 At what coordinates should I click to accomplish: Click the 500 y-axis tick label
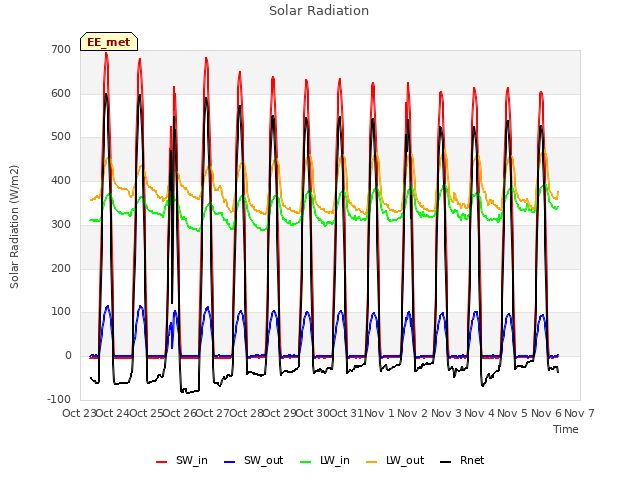coord(61,137)
